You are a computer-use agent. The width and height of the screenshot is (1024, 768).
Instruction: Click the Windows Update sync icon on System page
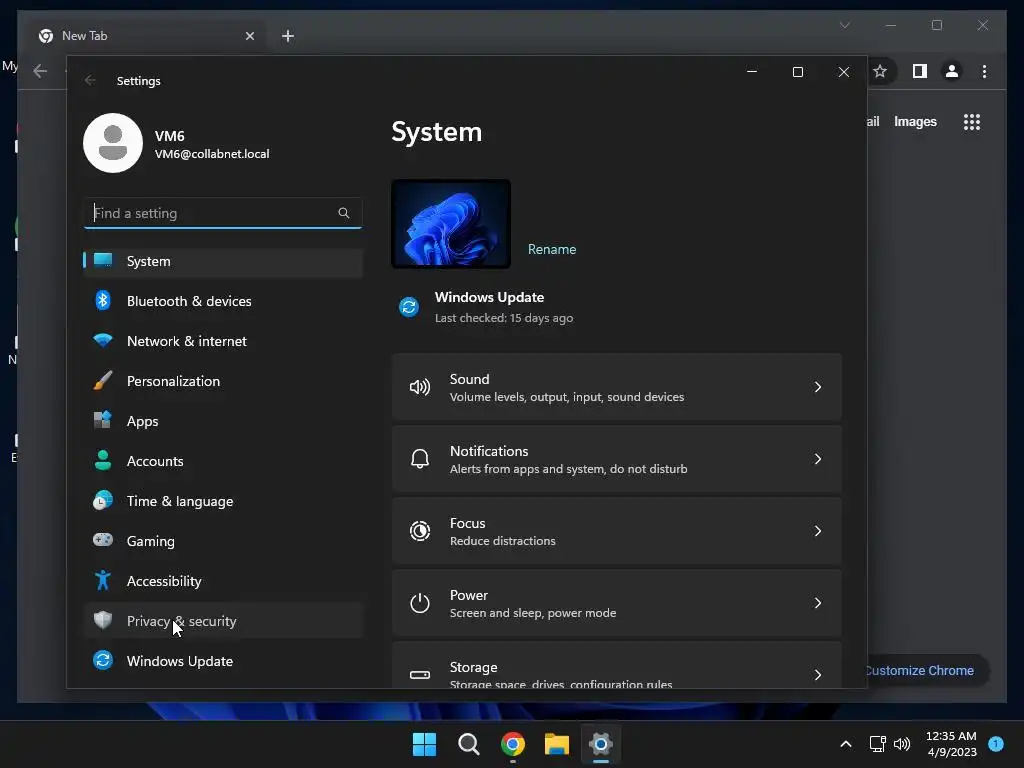(409, 306)
